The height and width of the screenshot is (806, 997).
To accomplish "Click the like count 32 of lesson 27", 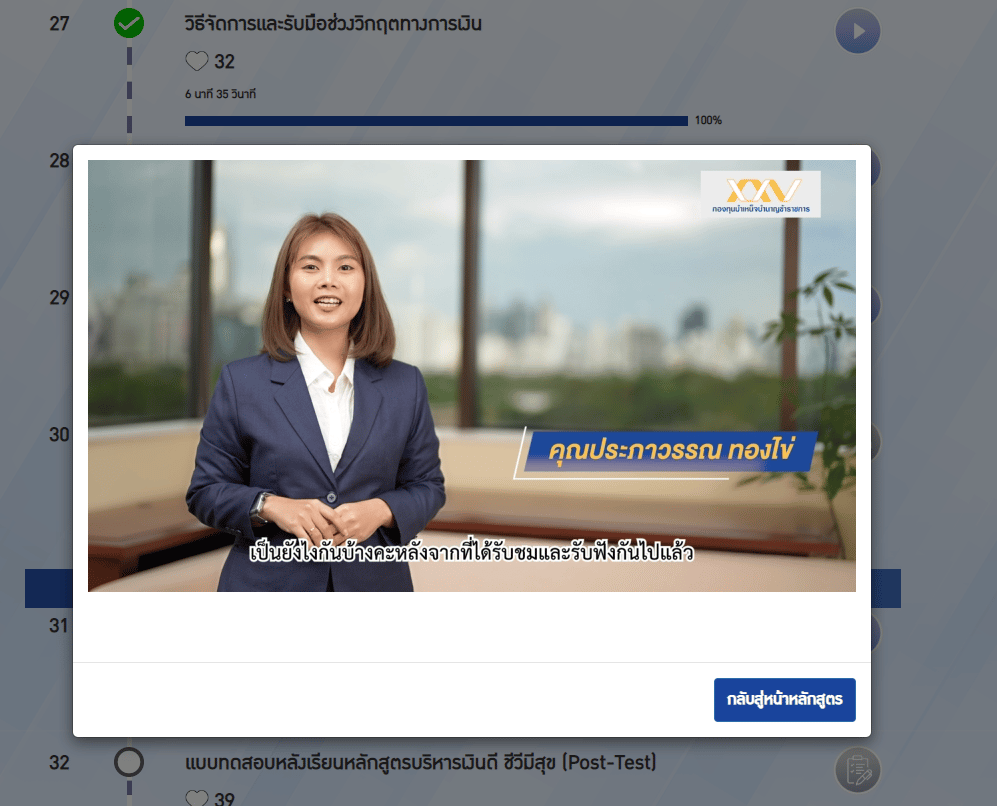I will [224, 62].
